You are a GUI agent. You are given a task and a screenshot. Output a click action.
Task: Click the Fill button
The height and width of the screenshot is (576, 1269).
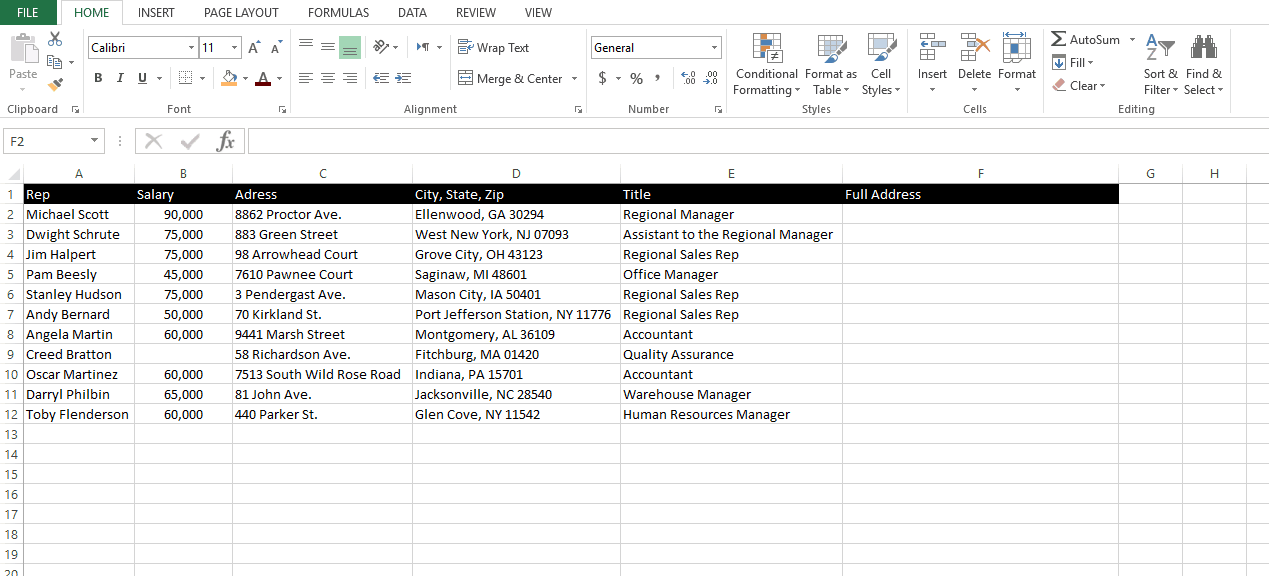tap(1073, 62)
